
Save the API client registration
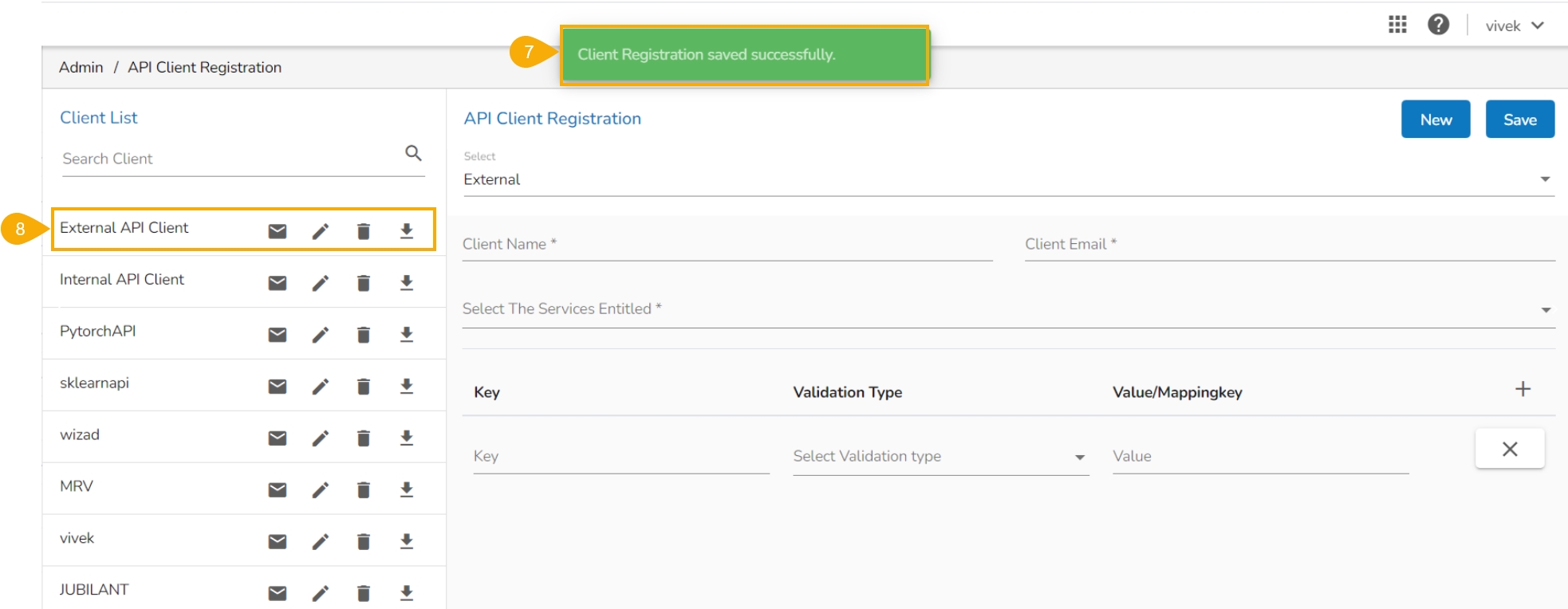tap(1519, 120)
